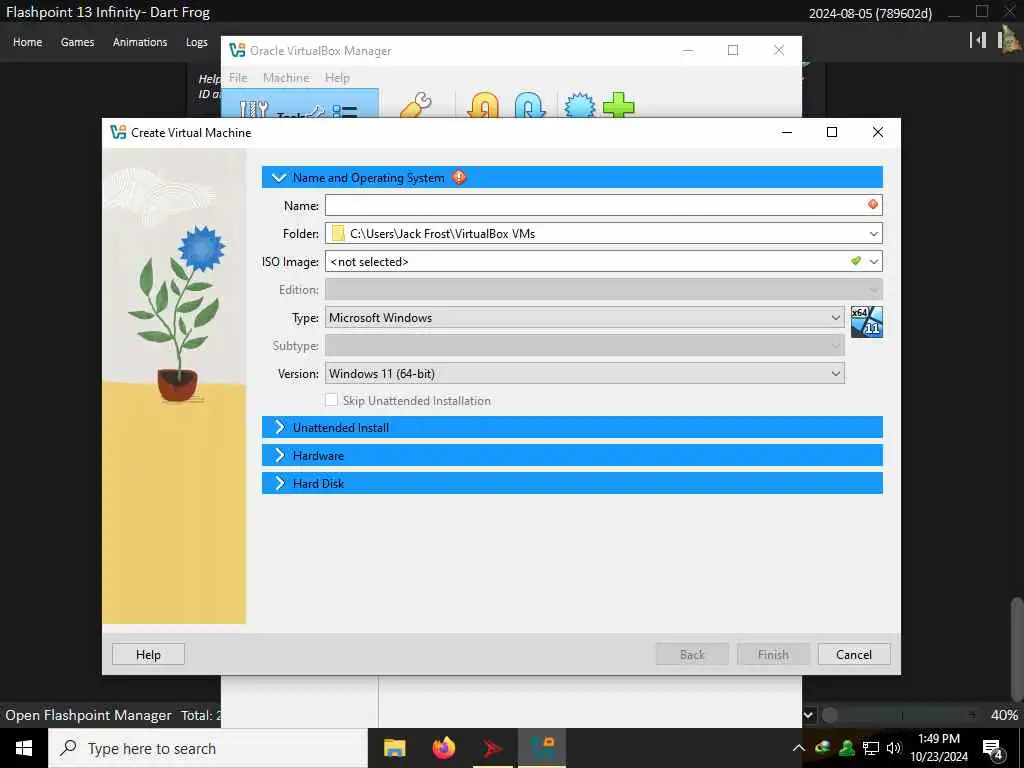Open the Flashpoint app in the taskbar
The image size is (1024, 768).
pyautogui.click(x=493, y=748)
